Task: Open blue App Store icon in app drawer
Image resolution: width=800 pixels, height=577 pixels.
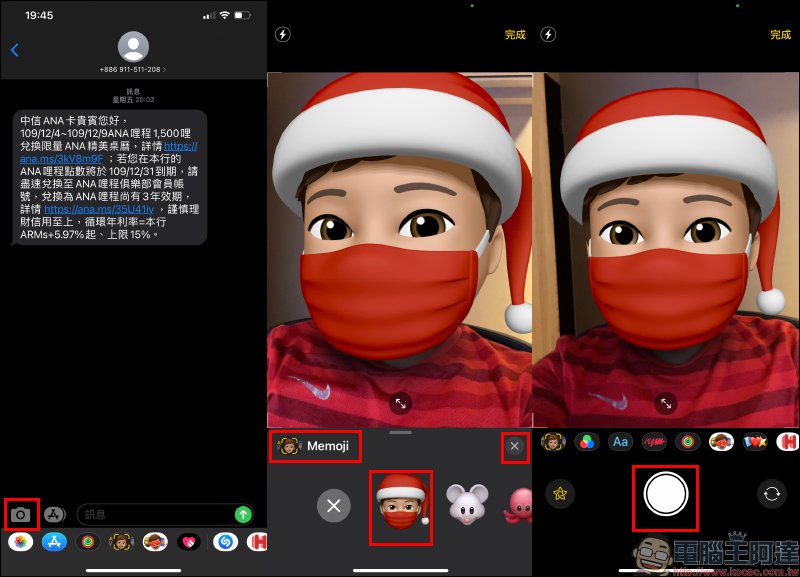Action: pos(55,542)
